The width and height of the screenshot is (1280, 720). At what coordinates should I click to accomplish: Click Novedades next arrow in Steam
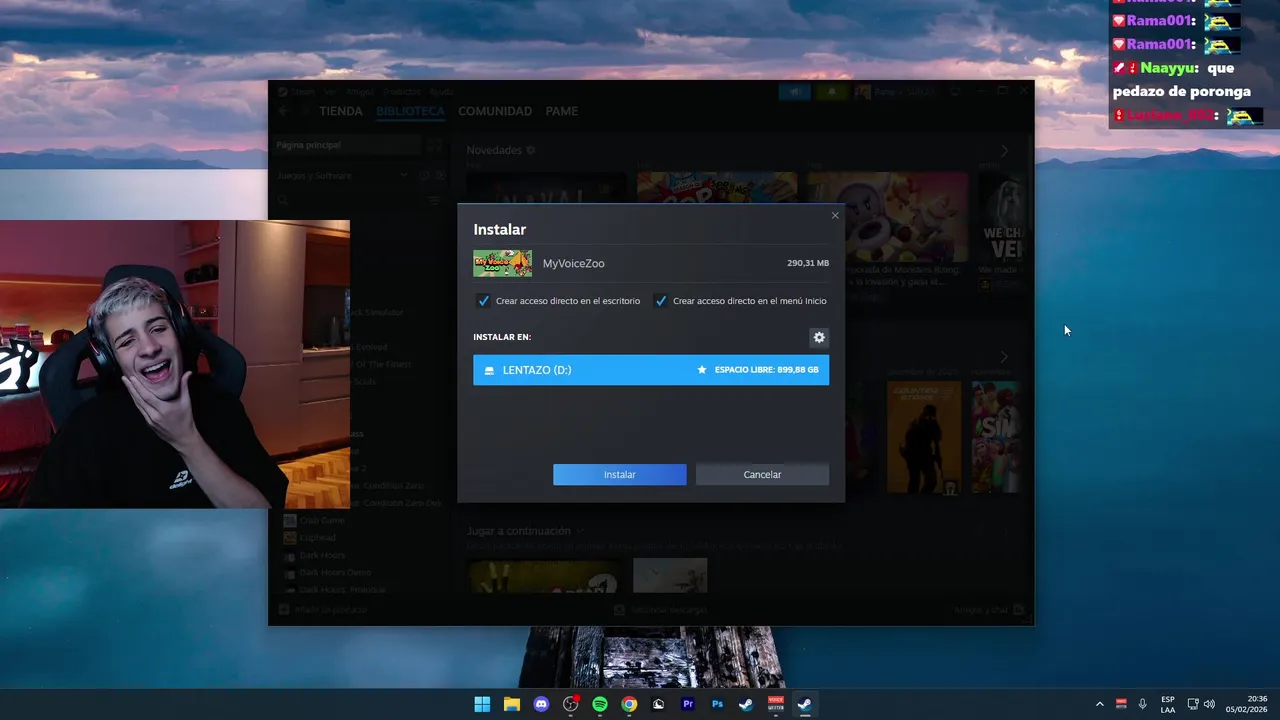(x=1004, y=150)
